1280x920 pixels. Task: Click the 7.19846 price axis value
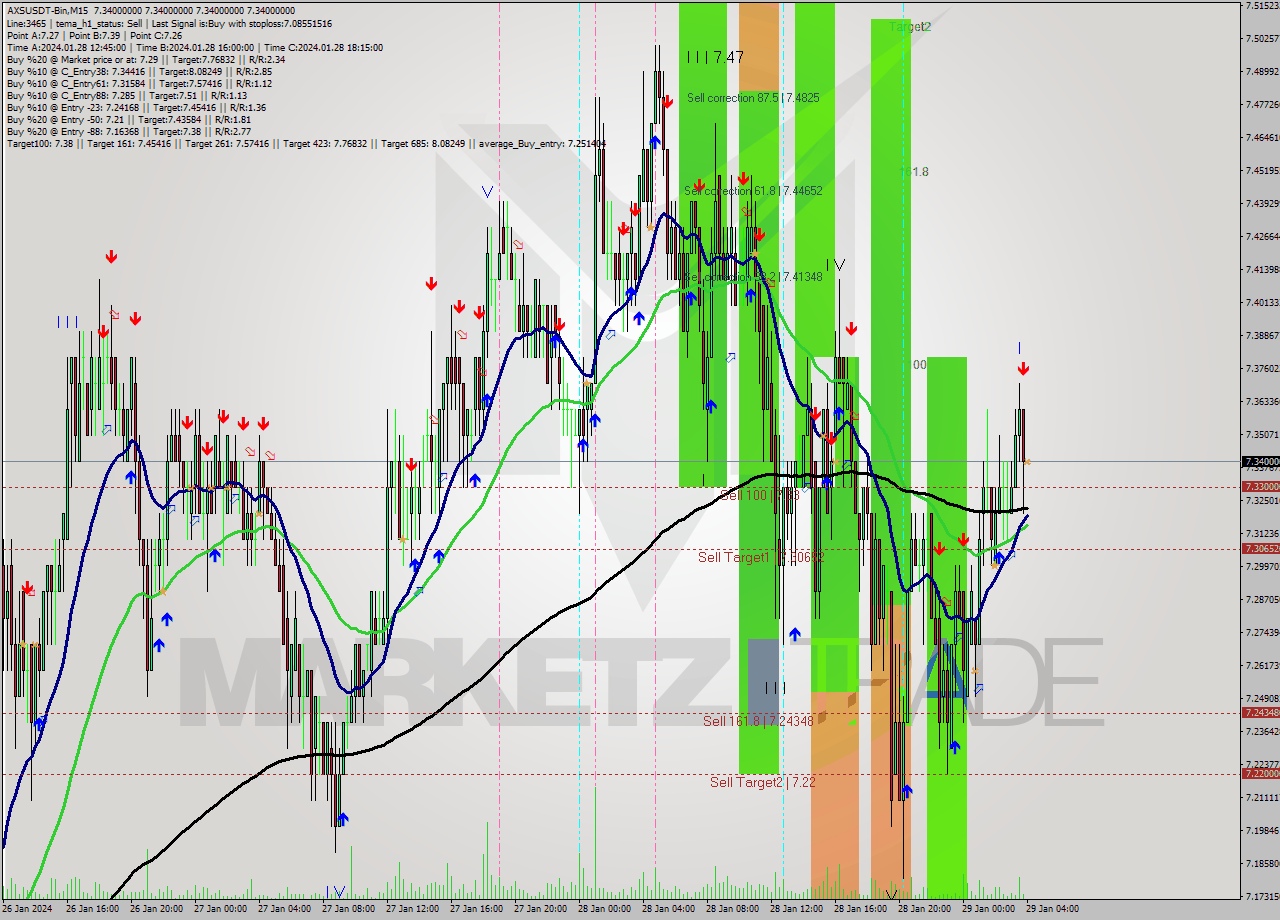[1262, 831]
